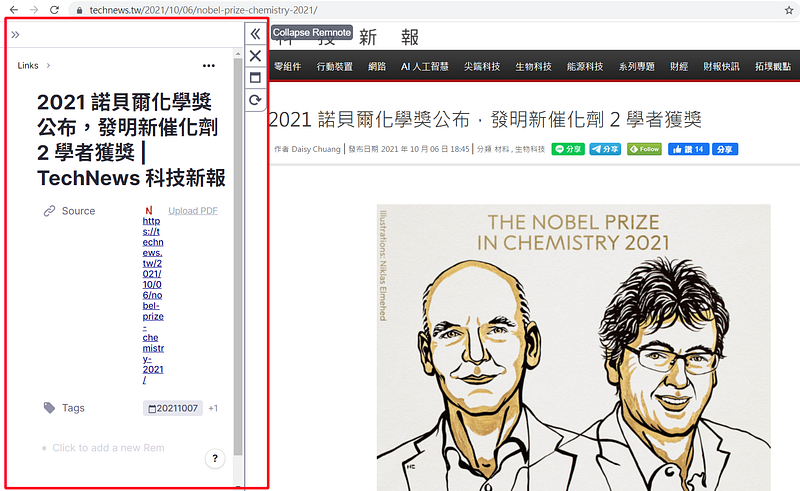Viewport: 800px width, 491px height.
Task: Click the RemNote panel vertical scrollbar
Action: (x=238, y=255)
